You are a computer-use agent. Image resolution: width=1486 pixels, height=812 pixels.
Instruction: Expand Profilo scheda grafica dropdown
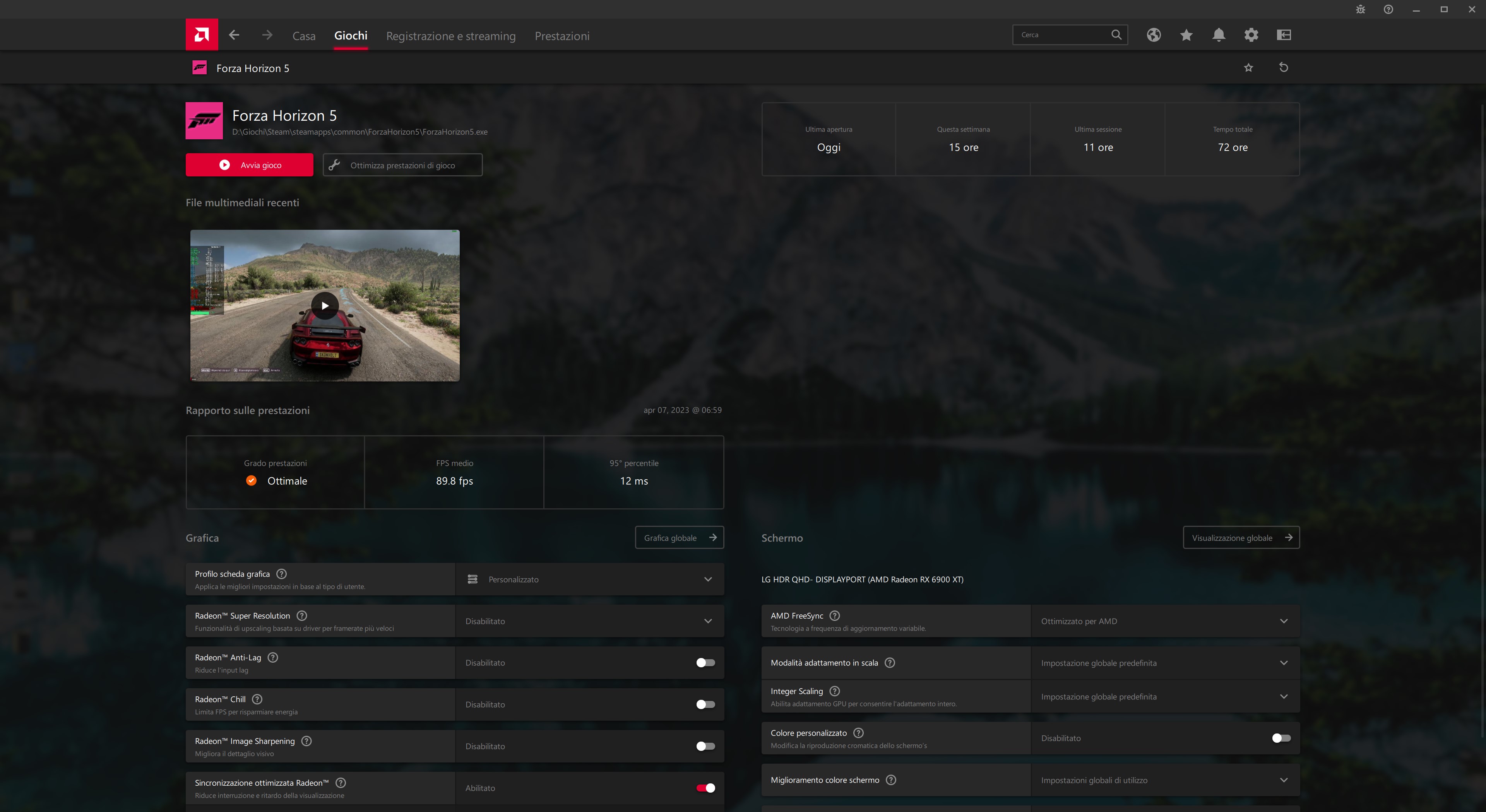pyautogui.click(x=589, y=579)
